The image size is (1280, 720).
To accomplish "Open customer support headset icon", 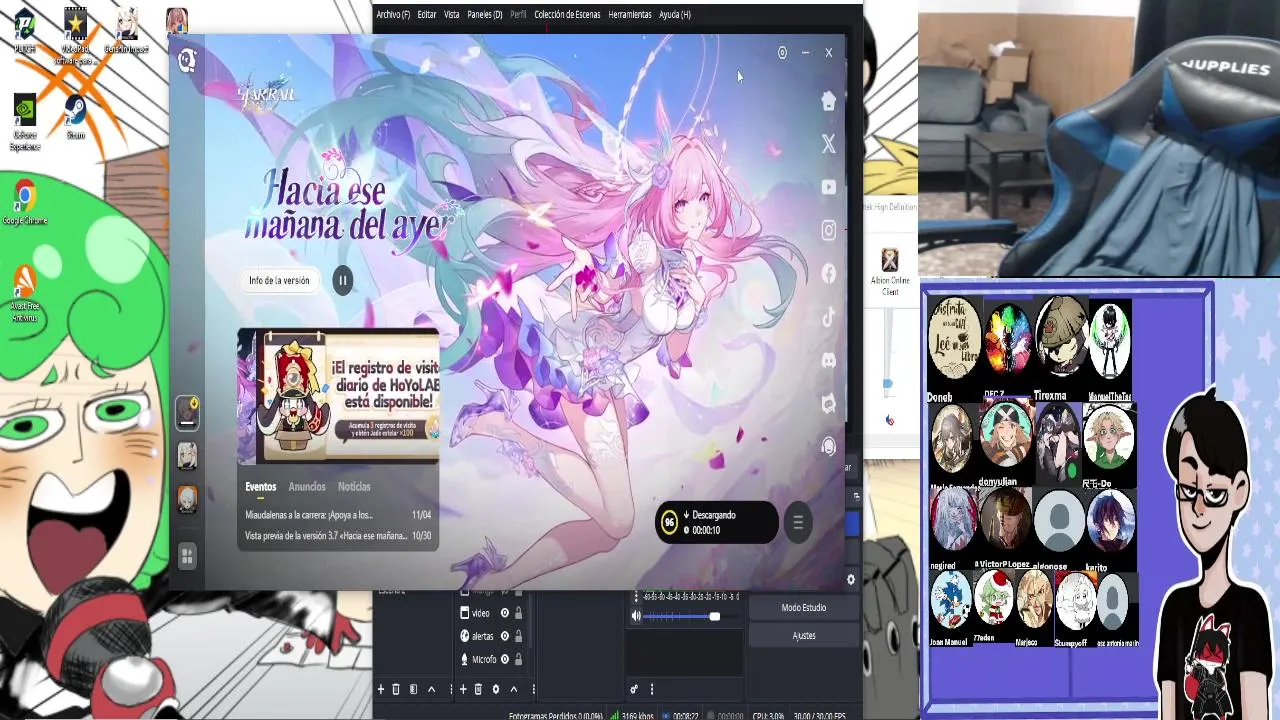I will (x=828, y=446).
